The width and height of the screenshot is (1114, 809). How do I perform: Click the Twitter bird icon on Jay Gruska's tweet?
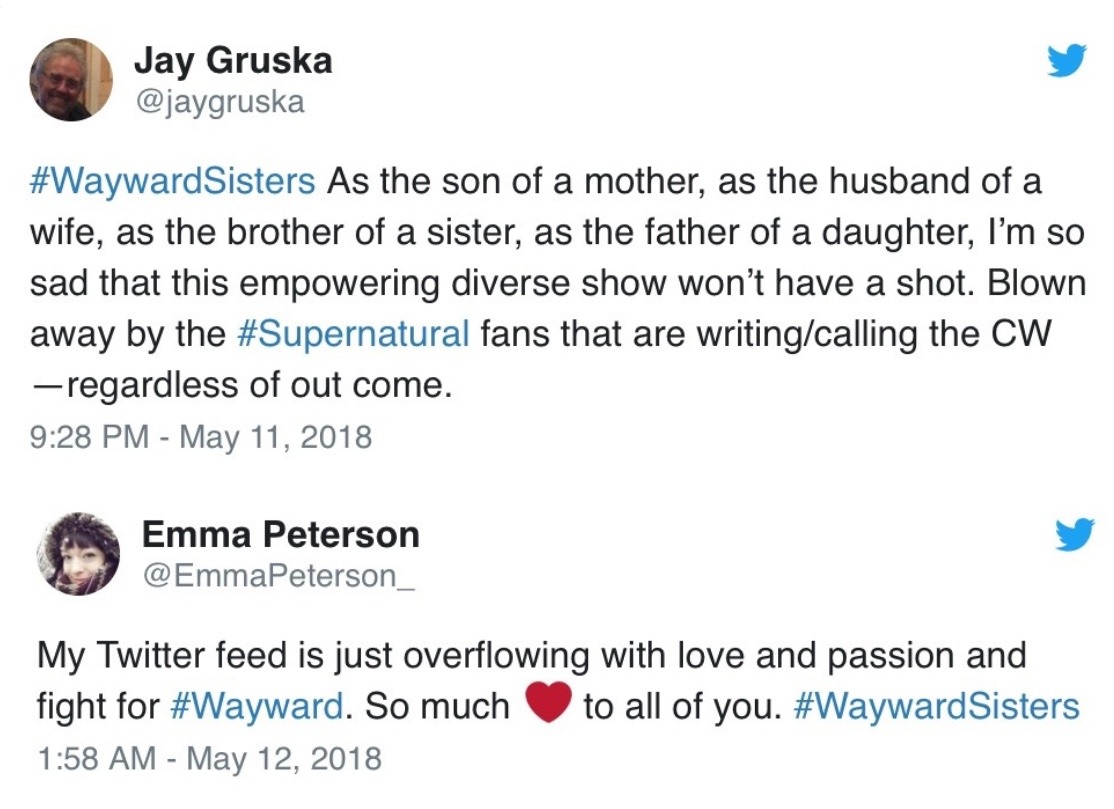tap(1066, 63)
